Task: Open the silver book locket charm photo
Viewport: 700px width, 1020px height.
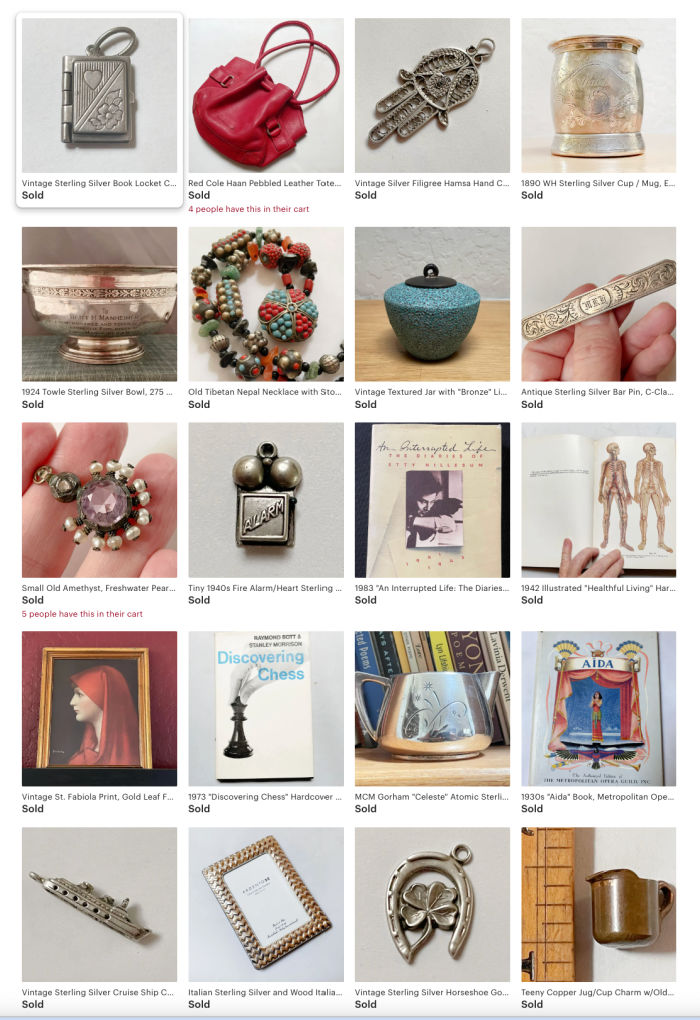Action: click(99, 95)
